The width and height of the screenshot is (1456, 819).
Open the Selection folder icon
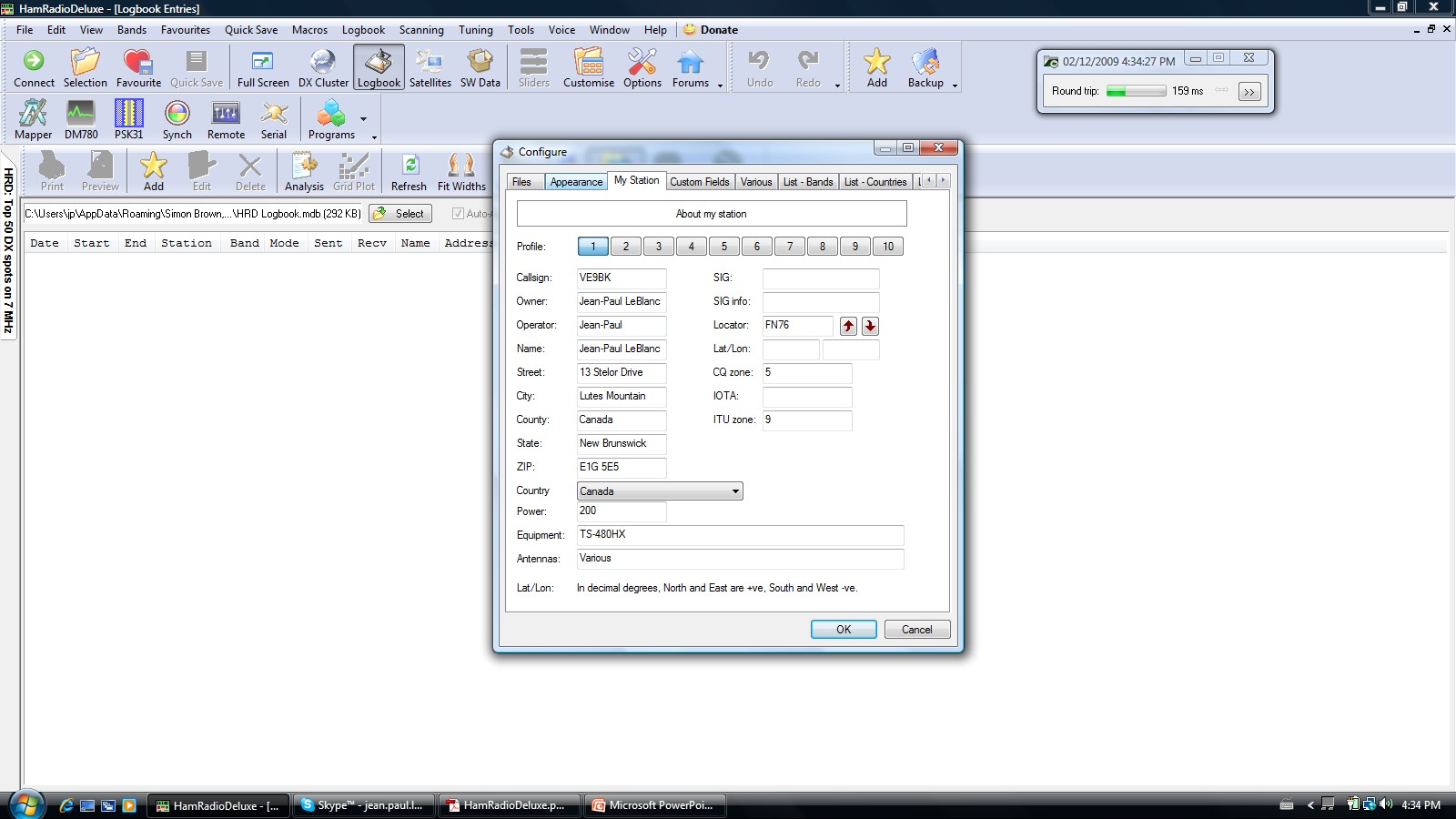[x=85, y=68]
